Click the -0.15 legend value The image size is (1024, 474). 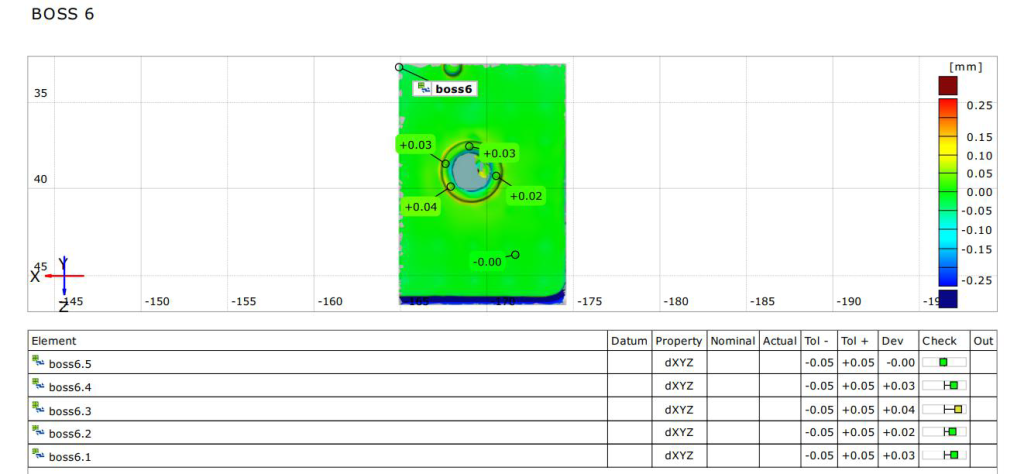click(x=977, y=249)
